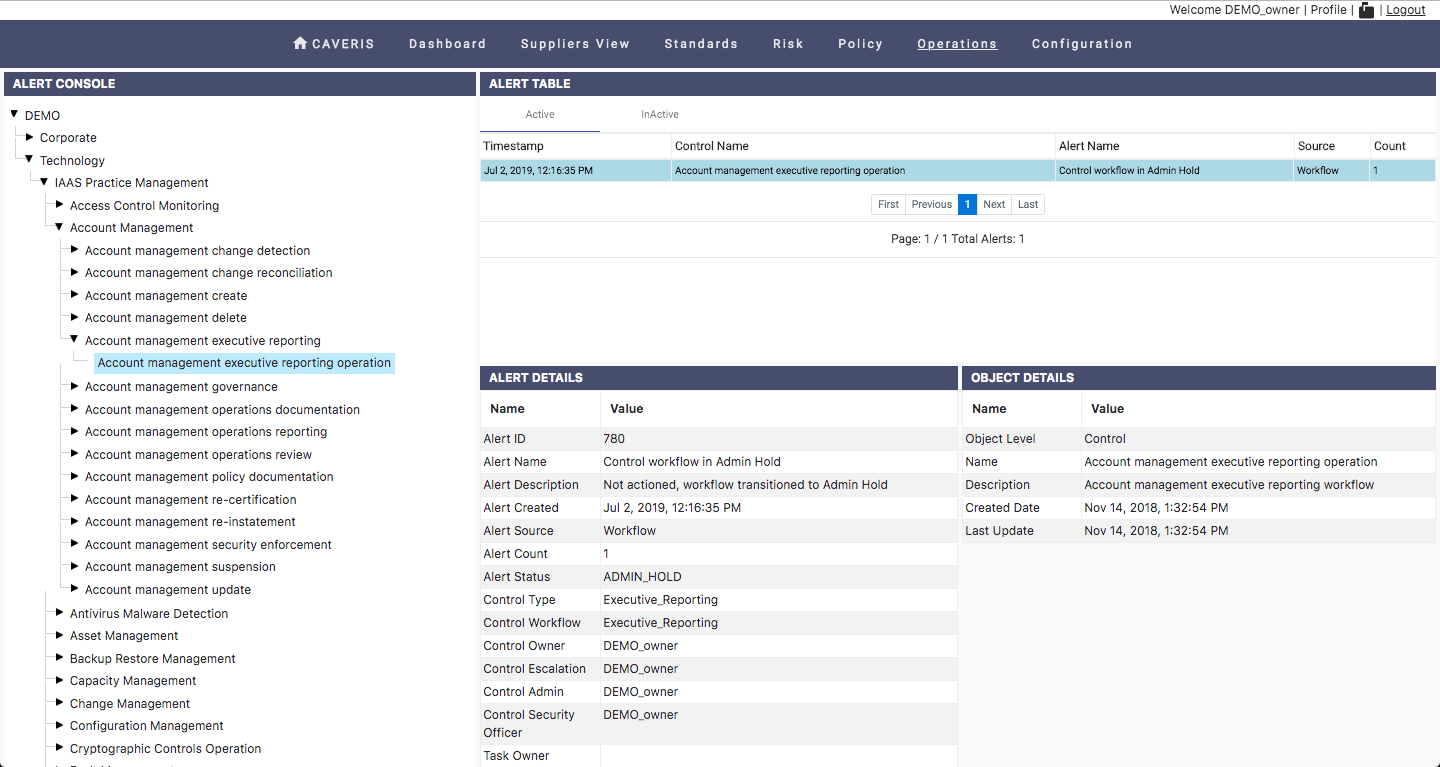Select the Jul 2, 2019 alert row
This screenshot has height=767, width=1440.
click(x=957, y=170)
